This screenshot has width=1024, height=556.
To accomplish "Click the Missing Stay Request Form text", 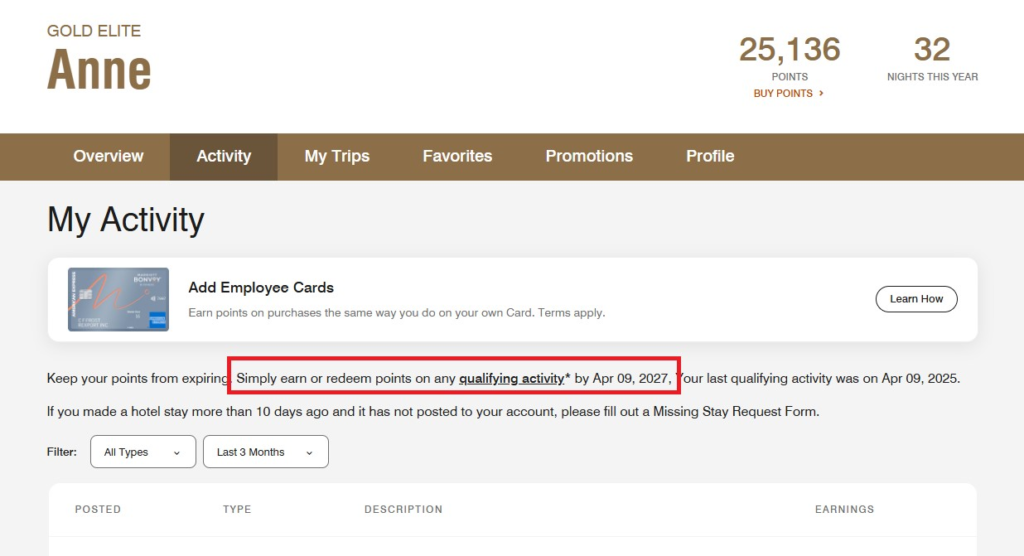I will pos(735,412).
